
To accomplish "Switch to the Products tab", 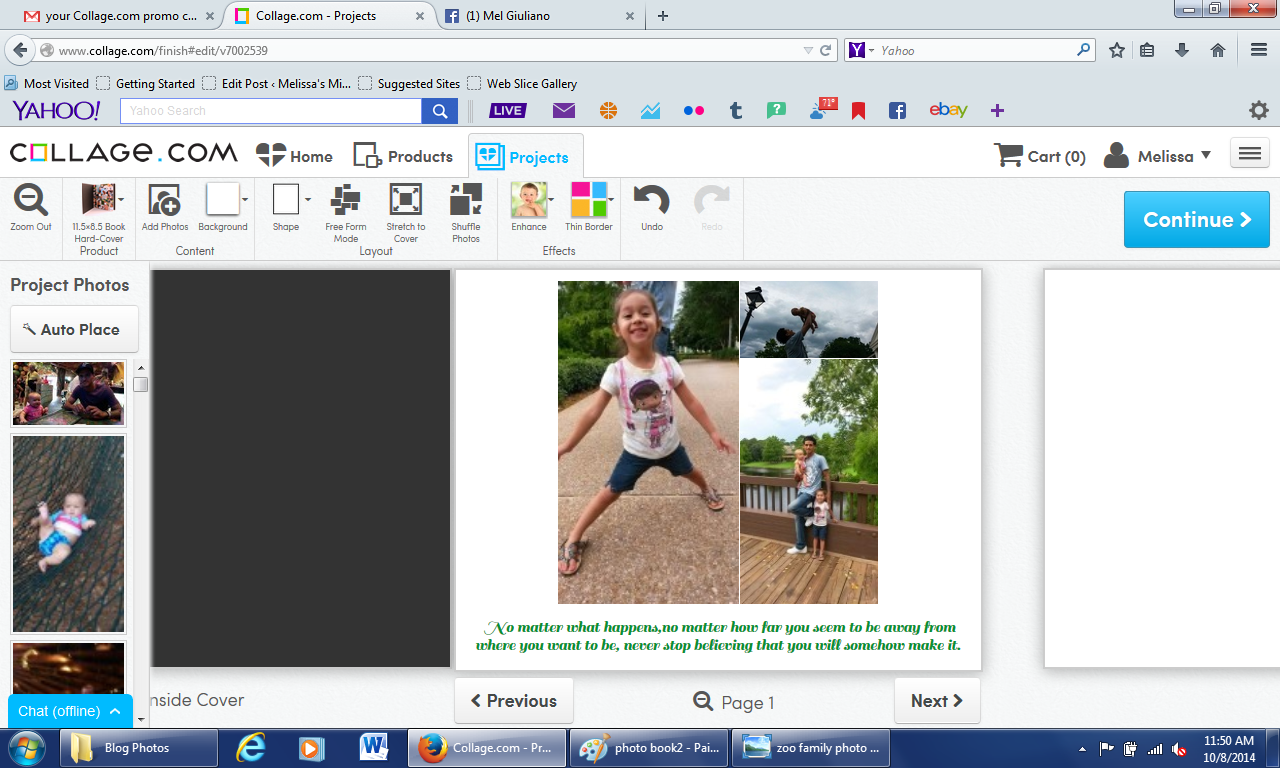I will [x=403, y=156].
